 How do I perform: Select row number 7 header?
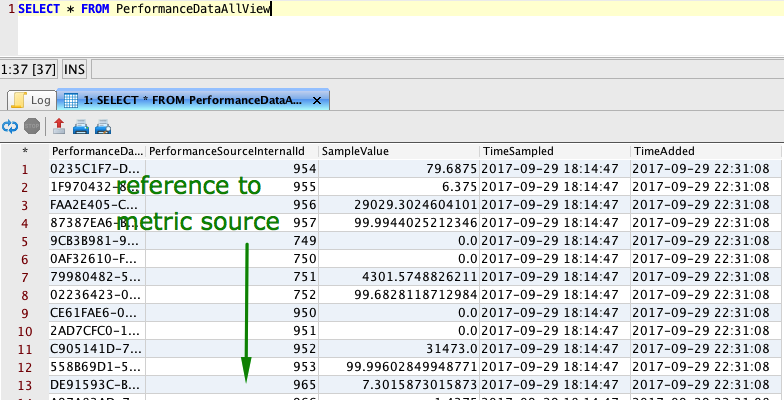pyautogui.click(x=25, y=278)
